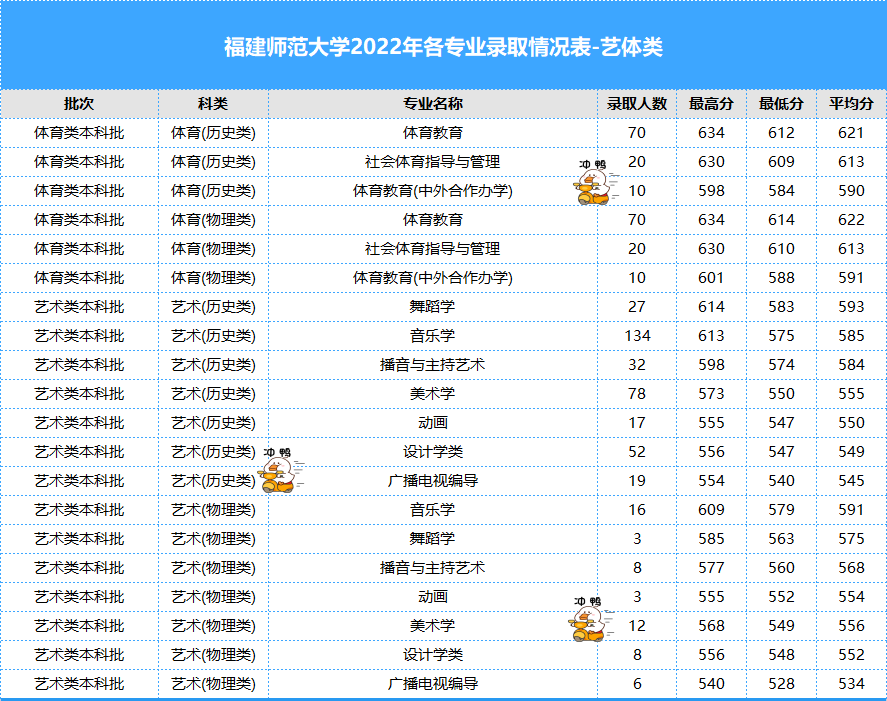887x701 pixels.
Task: Select average score 568 for 播音与主持艺术 物理类
Action: [851, 568]
